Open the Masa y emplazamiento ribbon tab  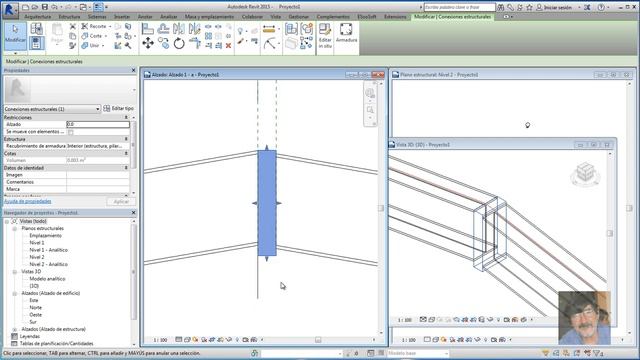tap(210, 17)
